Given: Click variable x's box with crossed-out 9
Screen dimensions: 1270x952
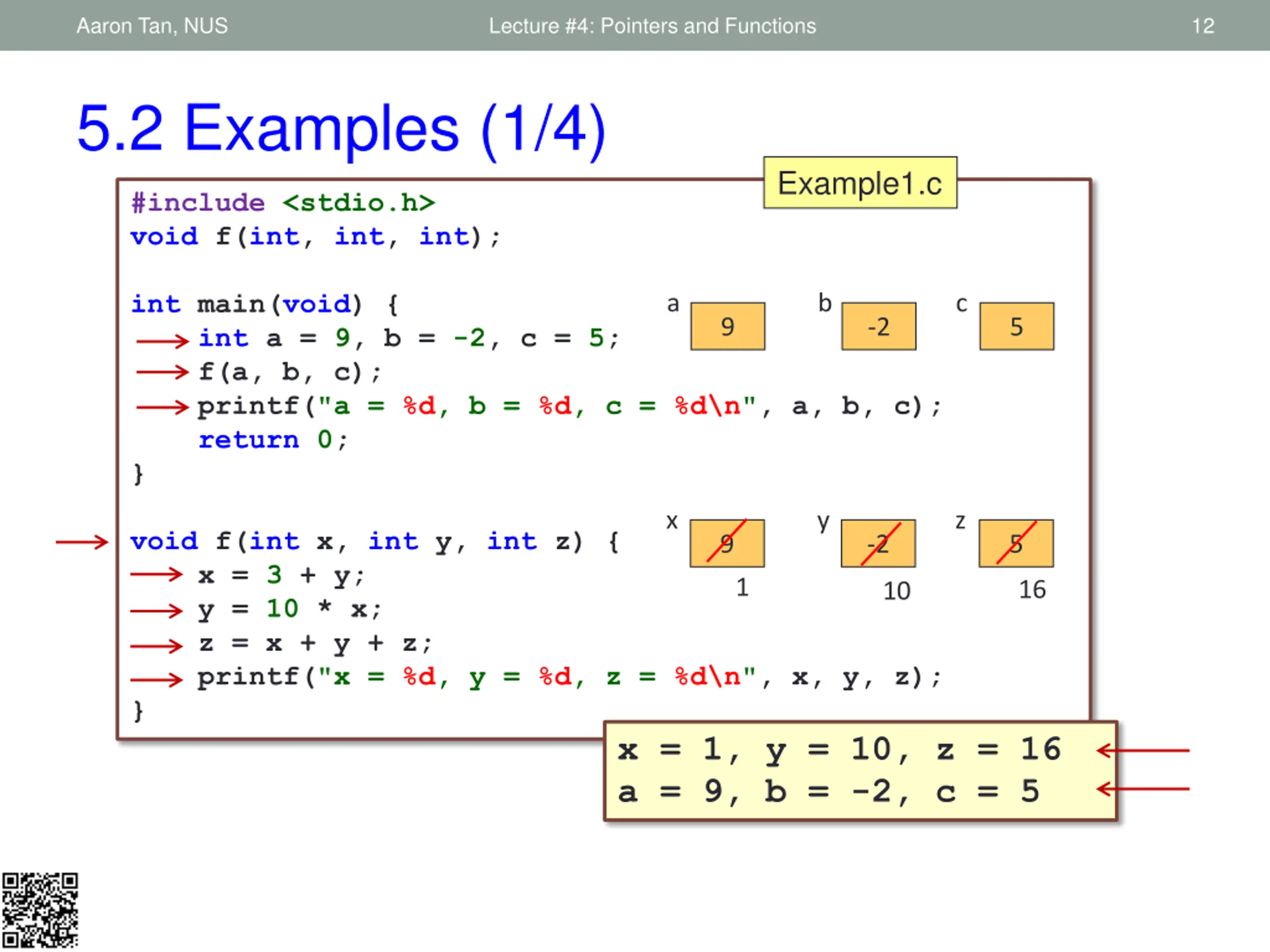Looking at the screenshot, I should coord(727,543).
